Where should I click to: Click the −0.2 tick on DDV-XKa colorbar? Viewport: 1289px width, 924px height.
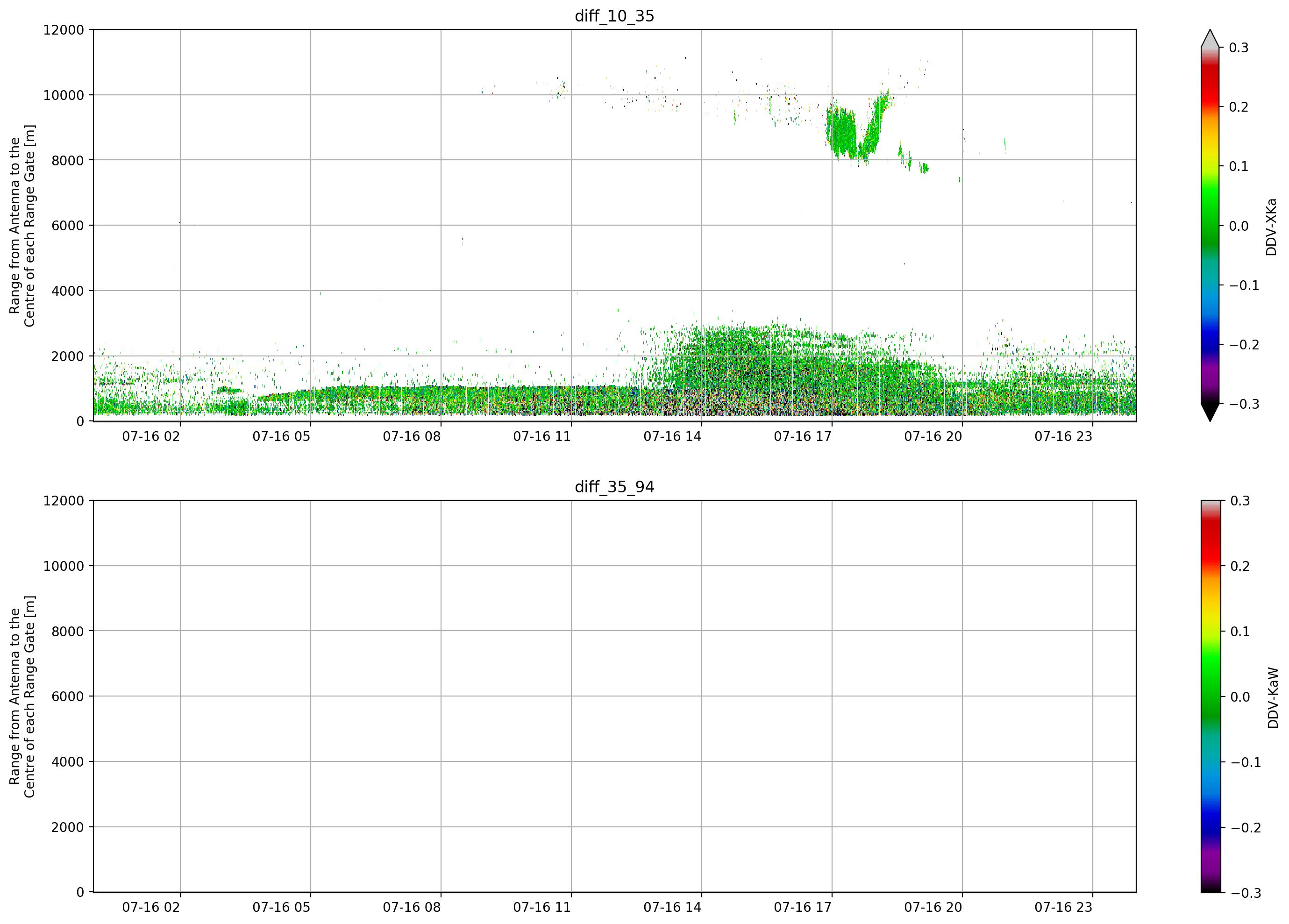point(1244,345)
